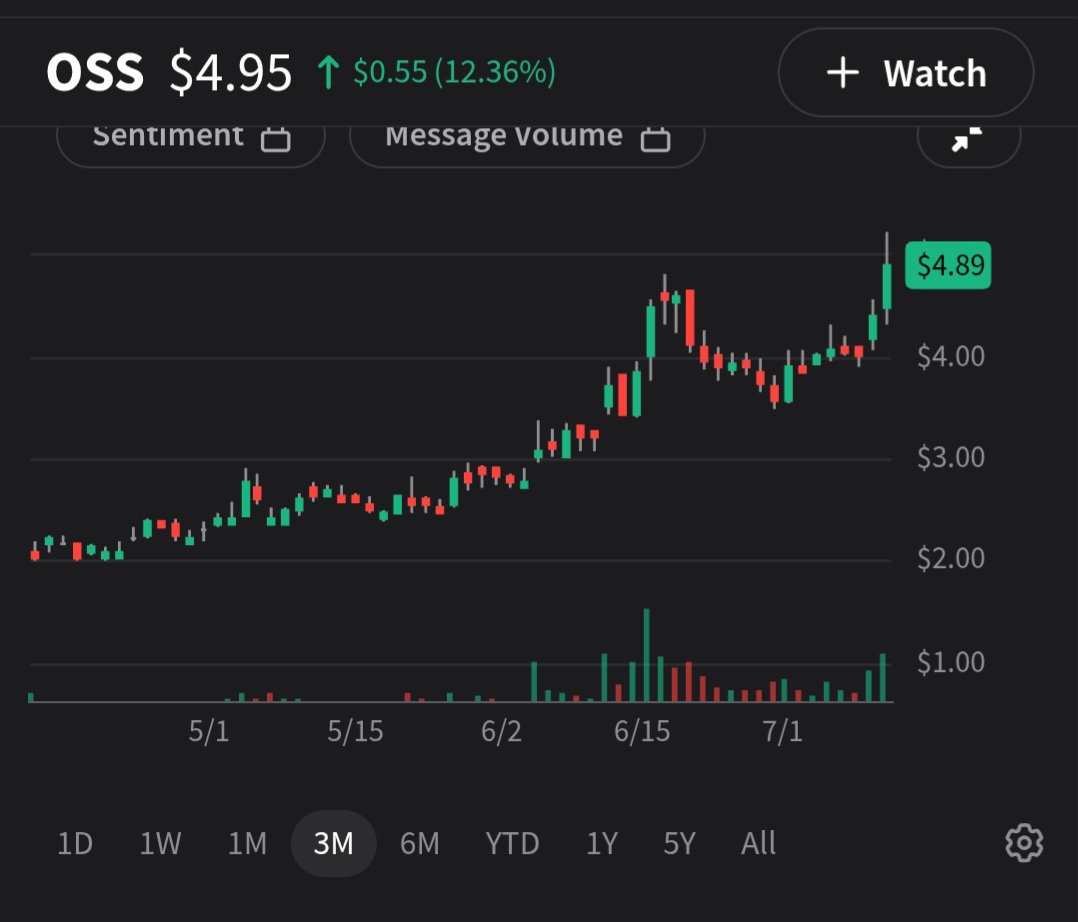Select the 1W timeframe
1078x922 pixels.
tap(160, 843)
